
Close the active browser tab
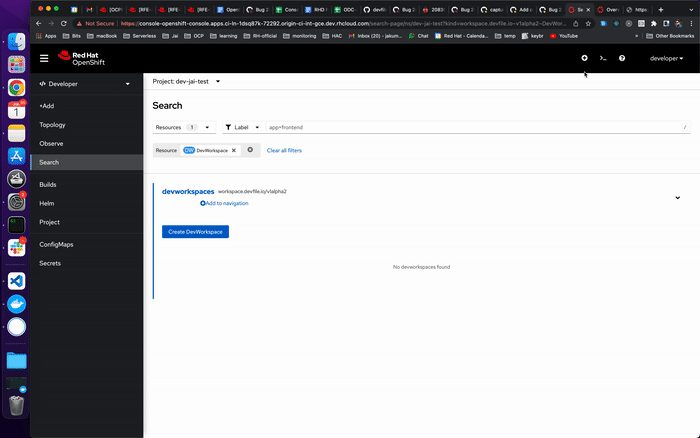(588, 9)
